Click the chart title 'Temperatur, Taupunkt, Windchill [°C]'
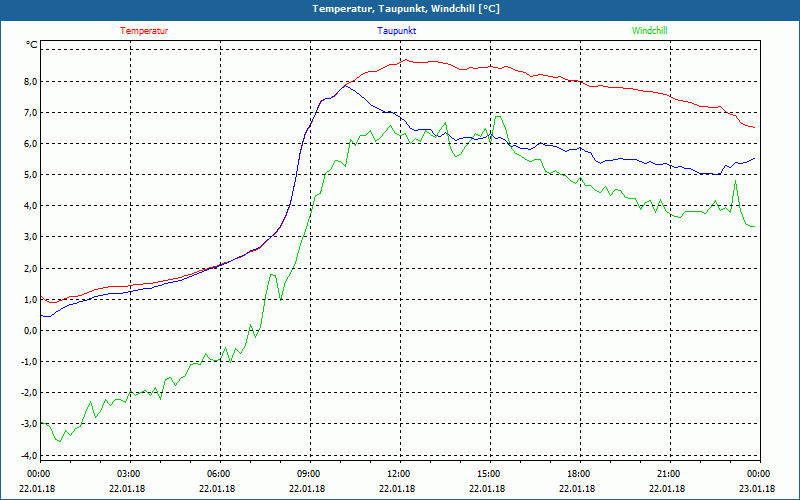Screen dimensions: 800x500 pyautogui.click(x=406, y=9)
